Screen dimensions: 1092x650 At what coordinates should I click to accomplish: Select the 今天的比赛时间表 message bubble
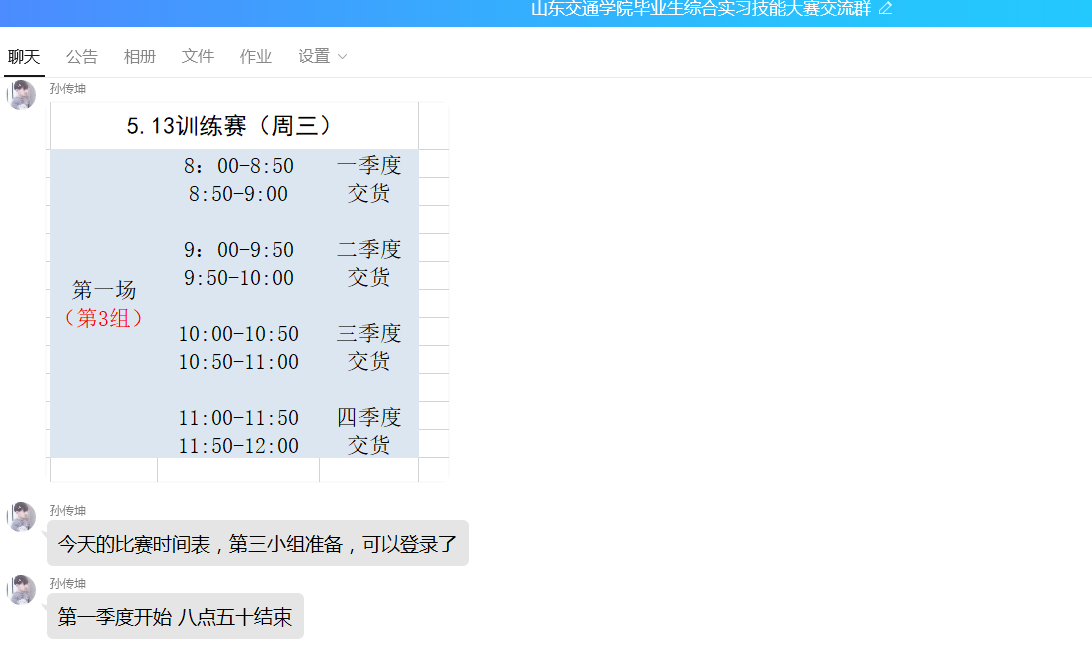(x=257, y=544)
